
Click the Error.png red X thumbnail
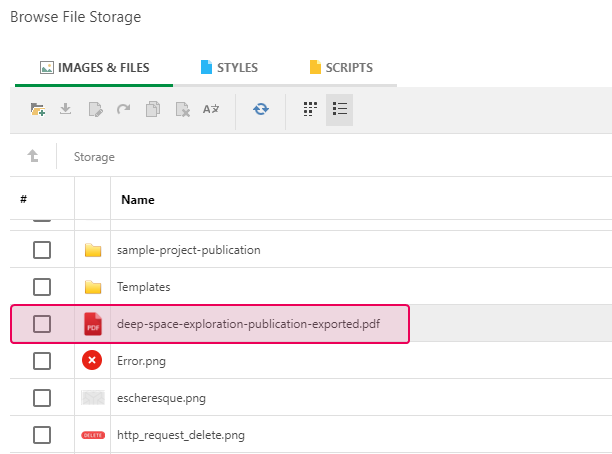tap(92, 360)
